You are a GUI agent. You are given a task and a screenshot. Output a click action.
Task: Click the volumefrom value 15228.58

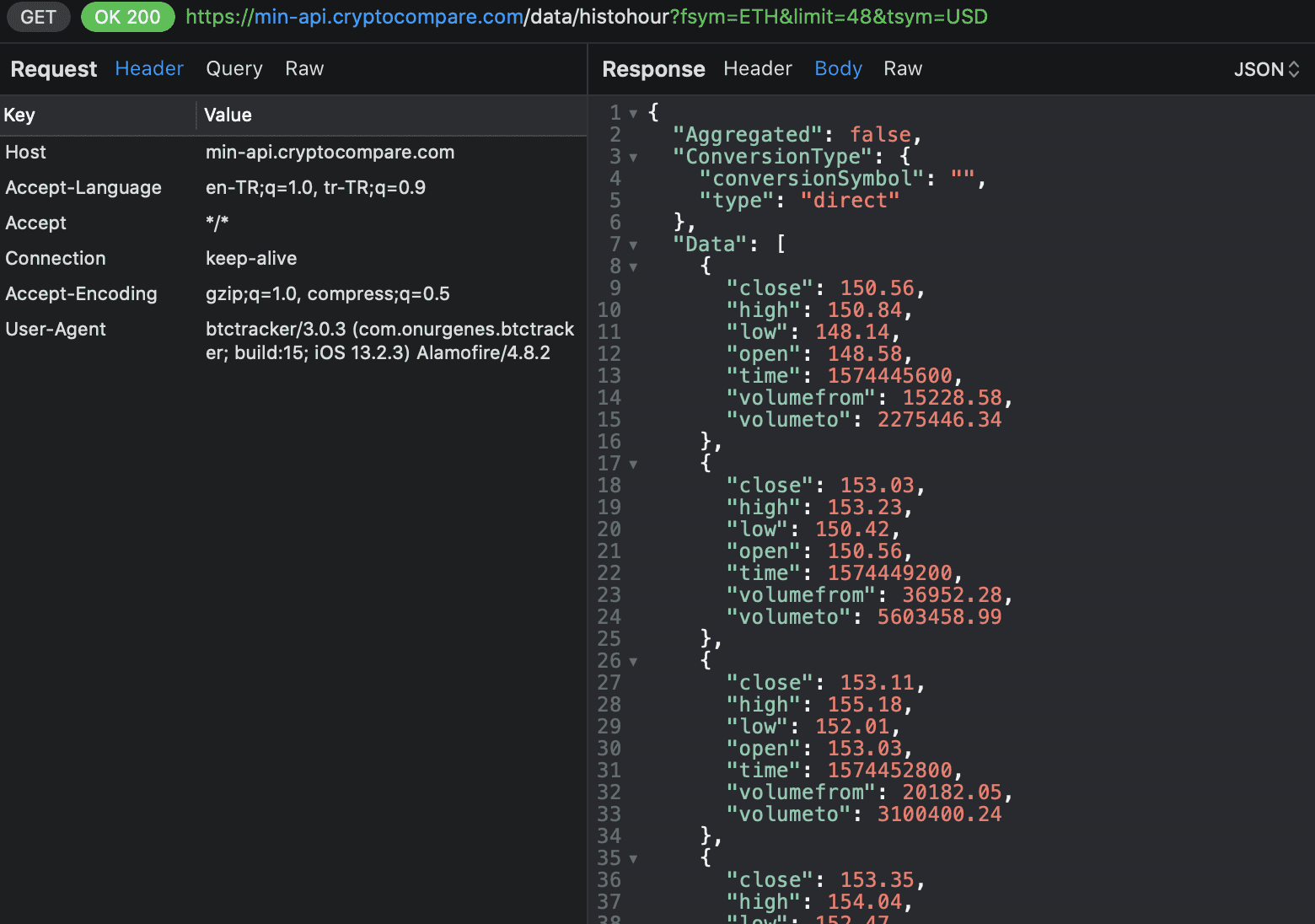click(953, 398)
